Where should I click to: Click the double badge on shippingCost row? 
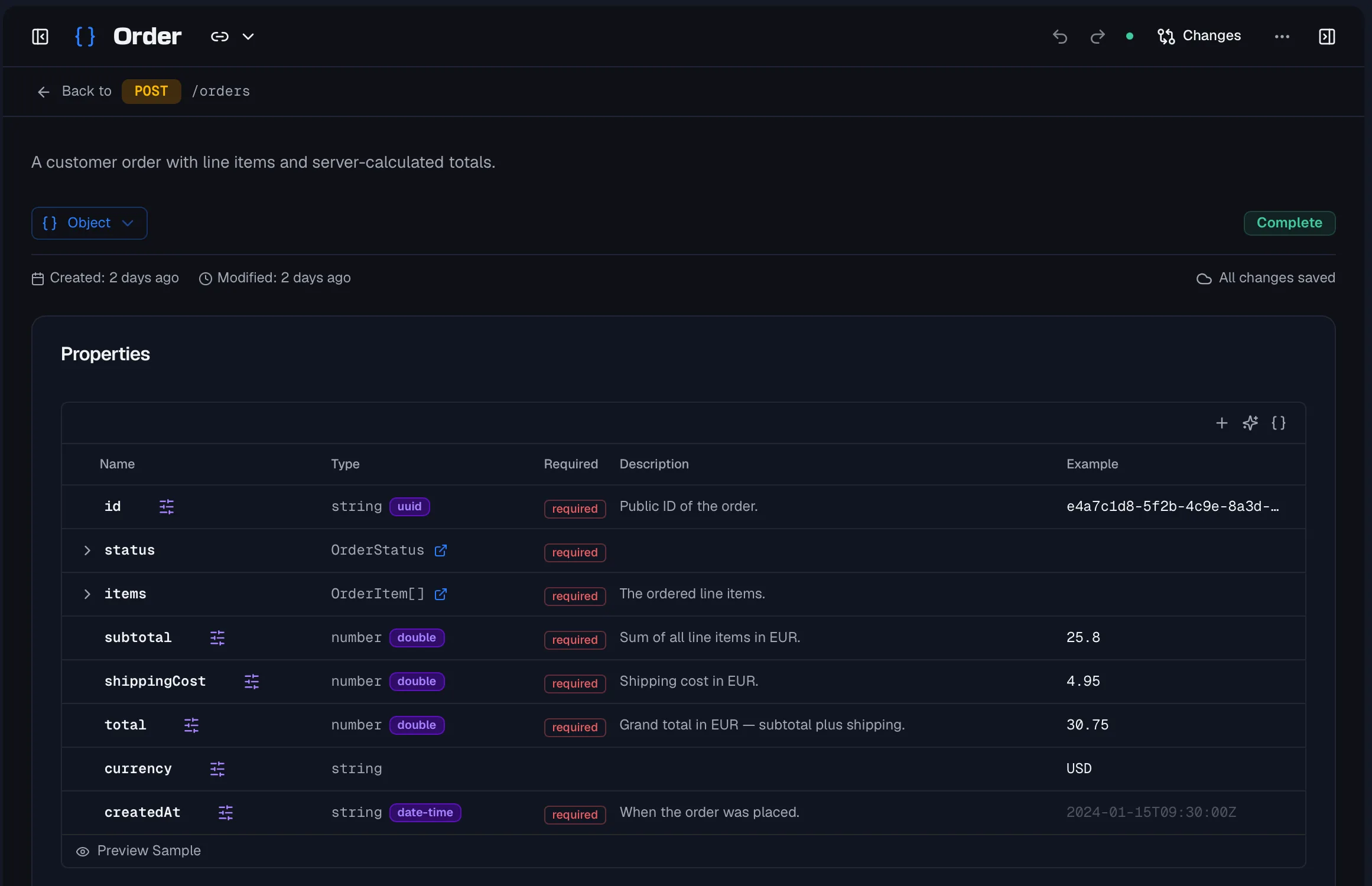coord(417,682)
